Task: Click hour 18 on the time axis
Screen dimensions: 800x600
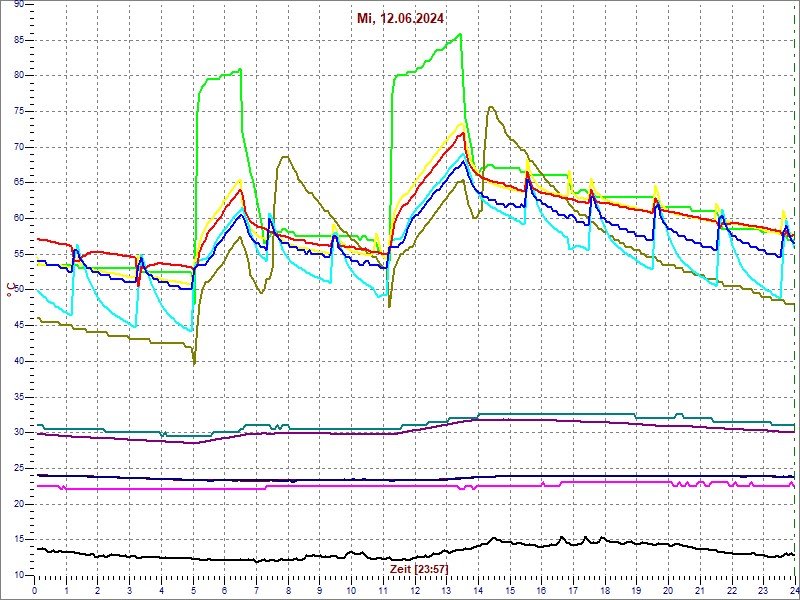Action: click(605, 589)
